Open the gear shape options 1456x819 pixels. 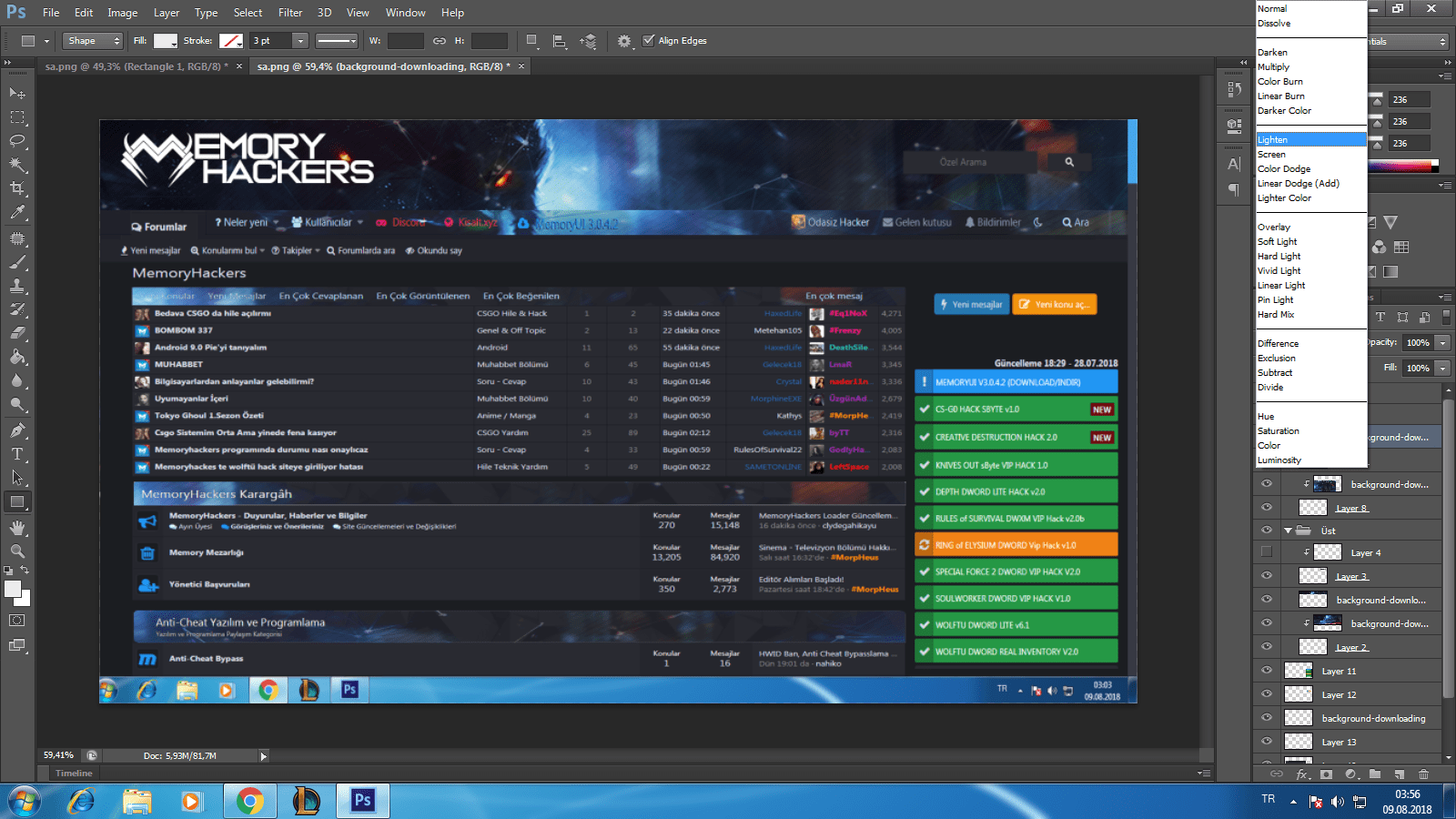623,41
